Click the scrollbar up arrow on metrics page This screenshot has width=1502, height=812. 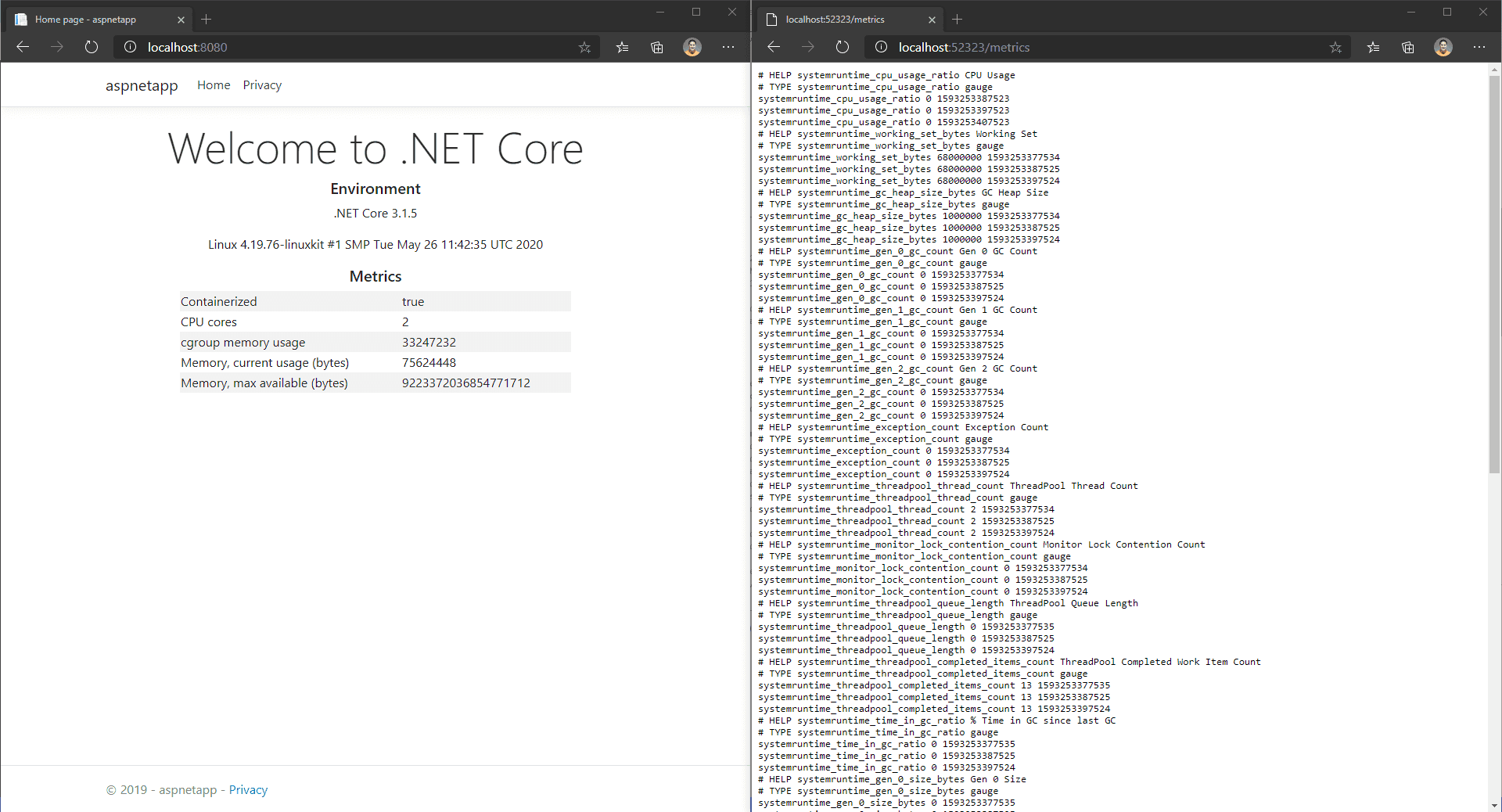[1494, 69]
